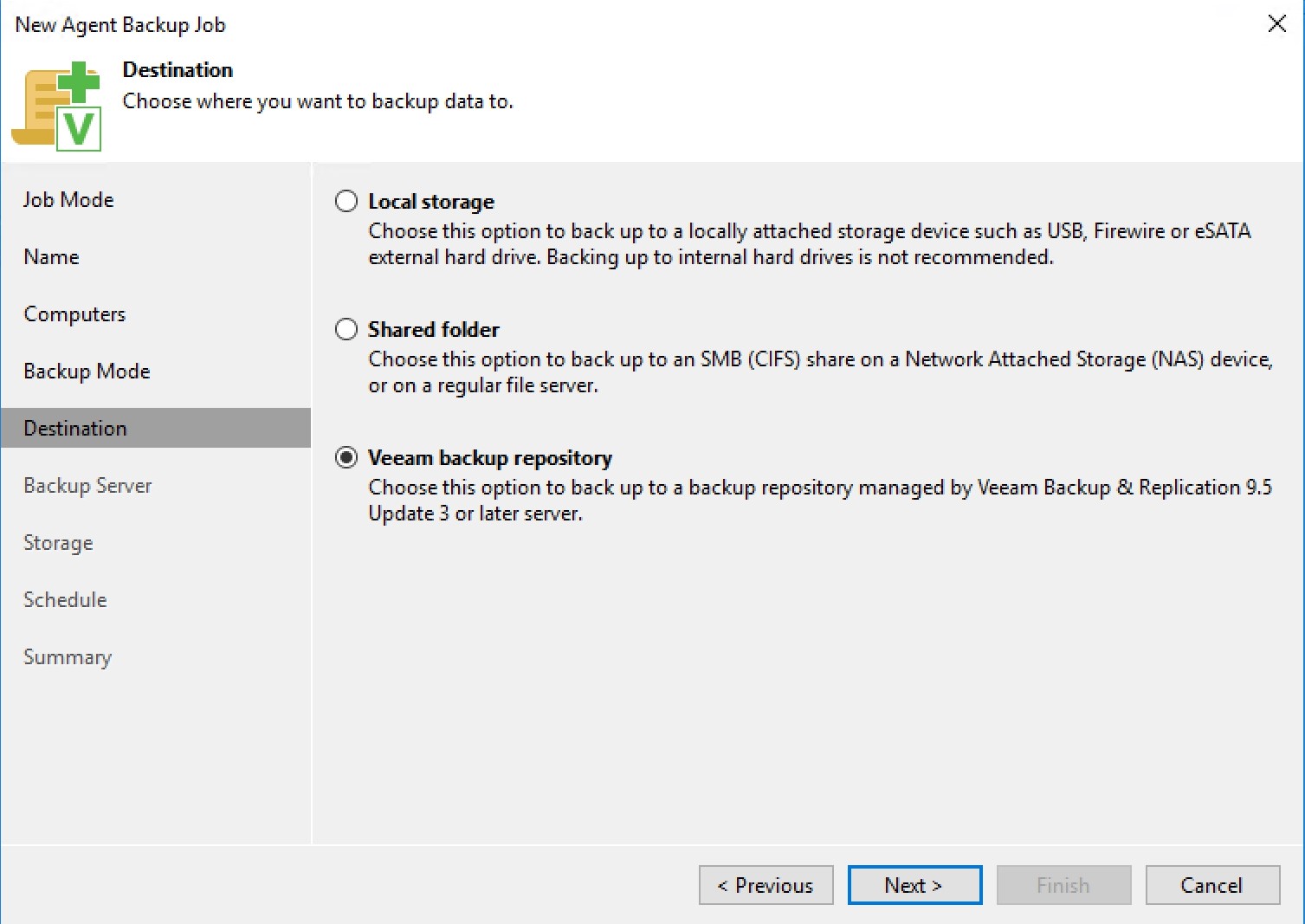
Task: Close the New Agent Backup Job wizard
Action: [x=1276, y=24]
